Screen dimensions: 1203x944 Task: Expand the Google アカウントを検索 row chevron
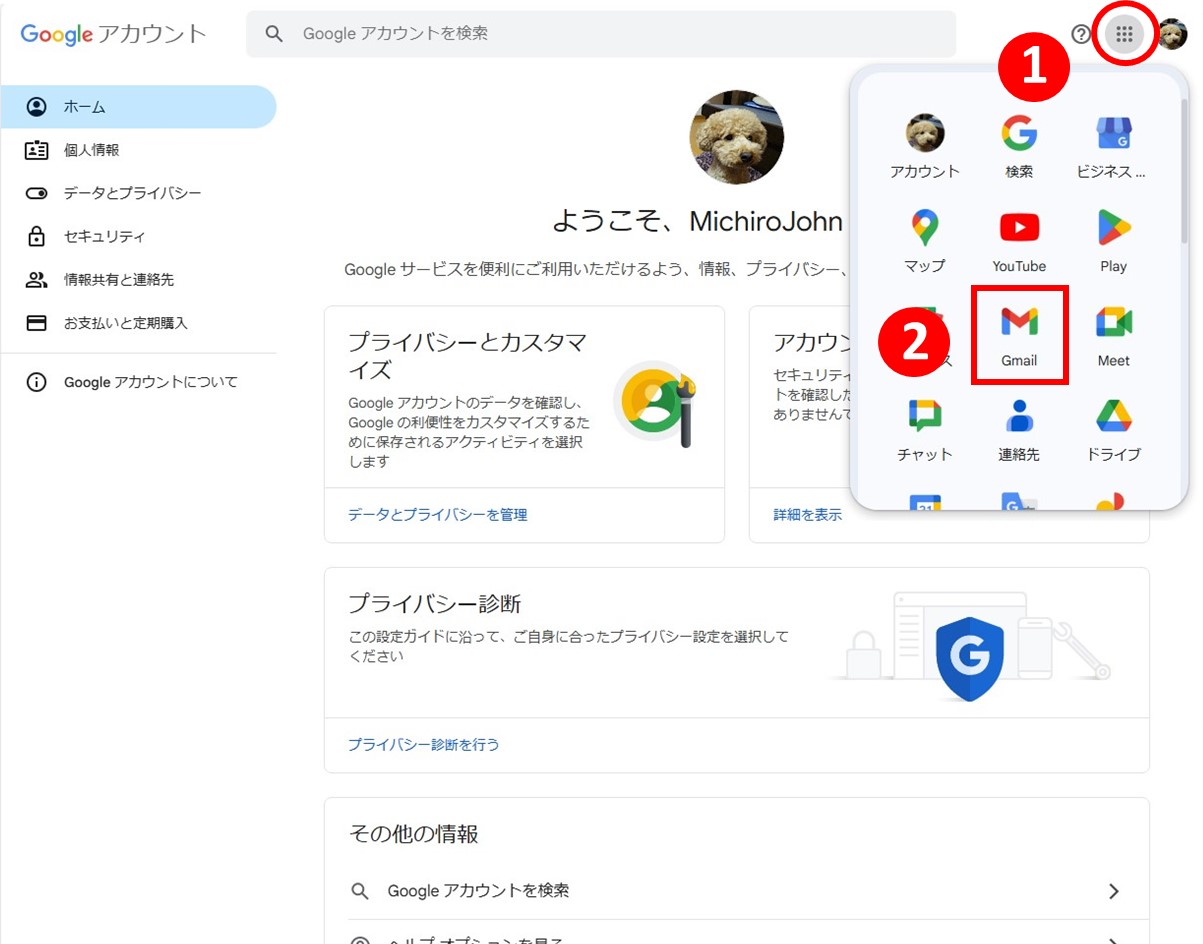1114,891
